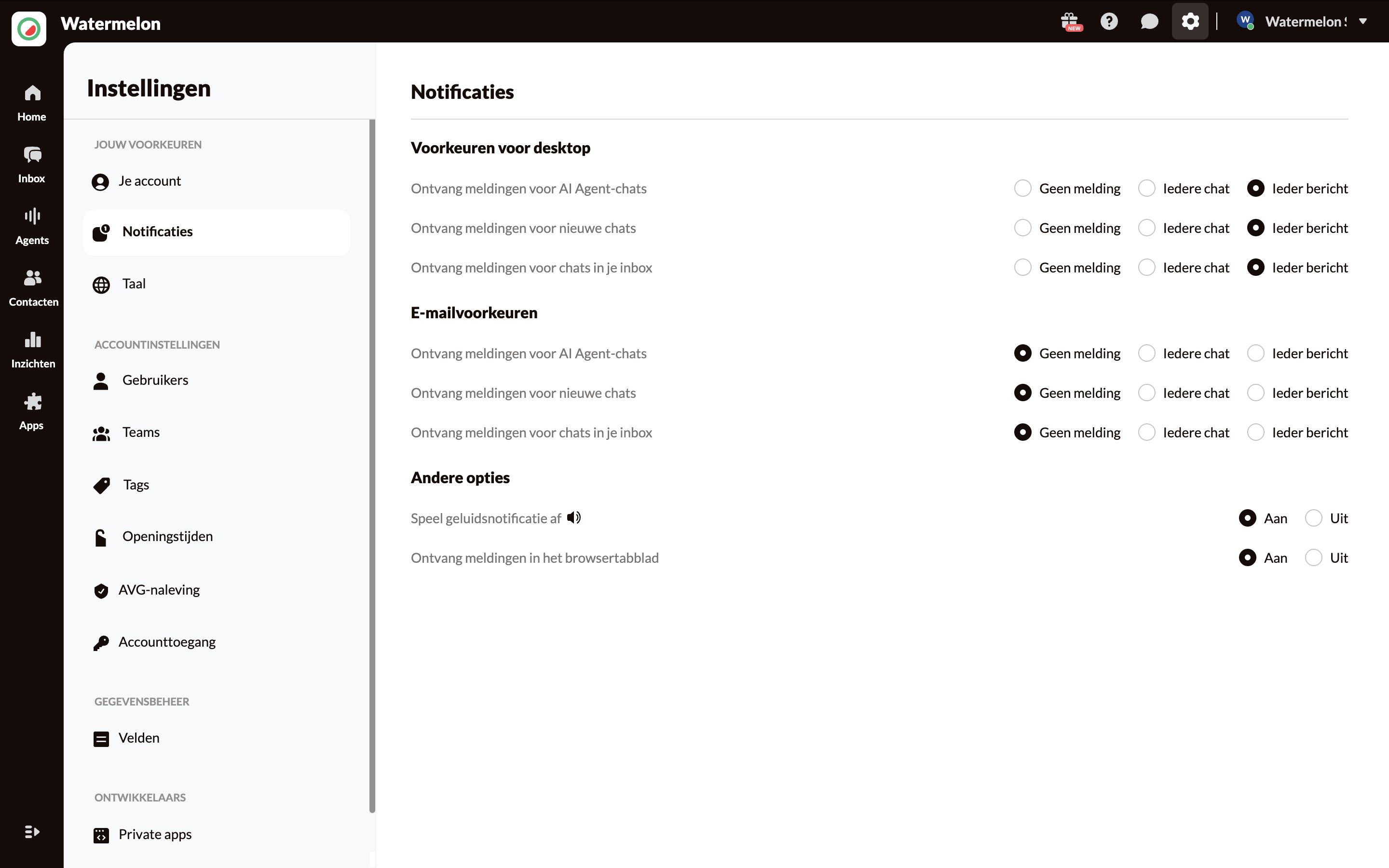Open the Notificaties settings page
Viewport: 1389px width, 868px height.
tap(217, 232)
